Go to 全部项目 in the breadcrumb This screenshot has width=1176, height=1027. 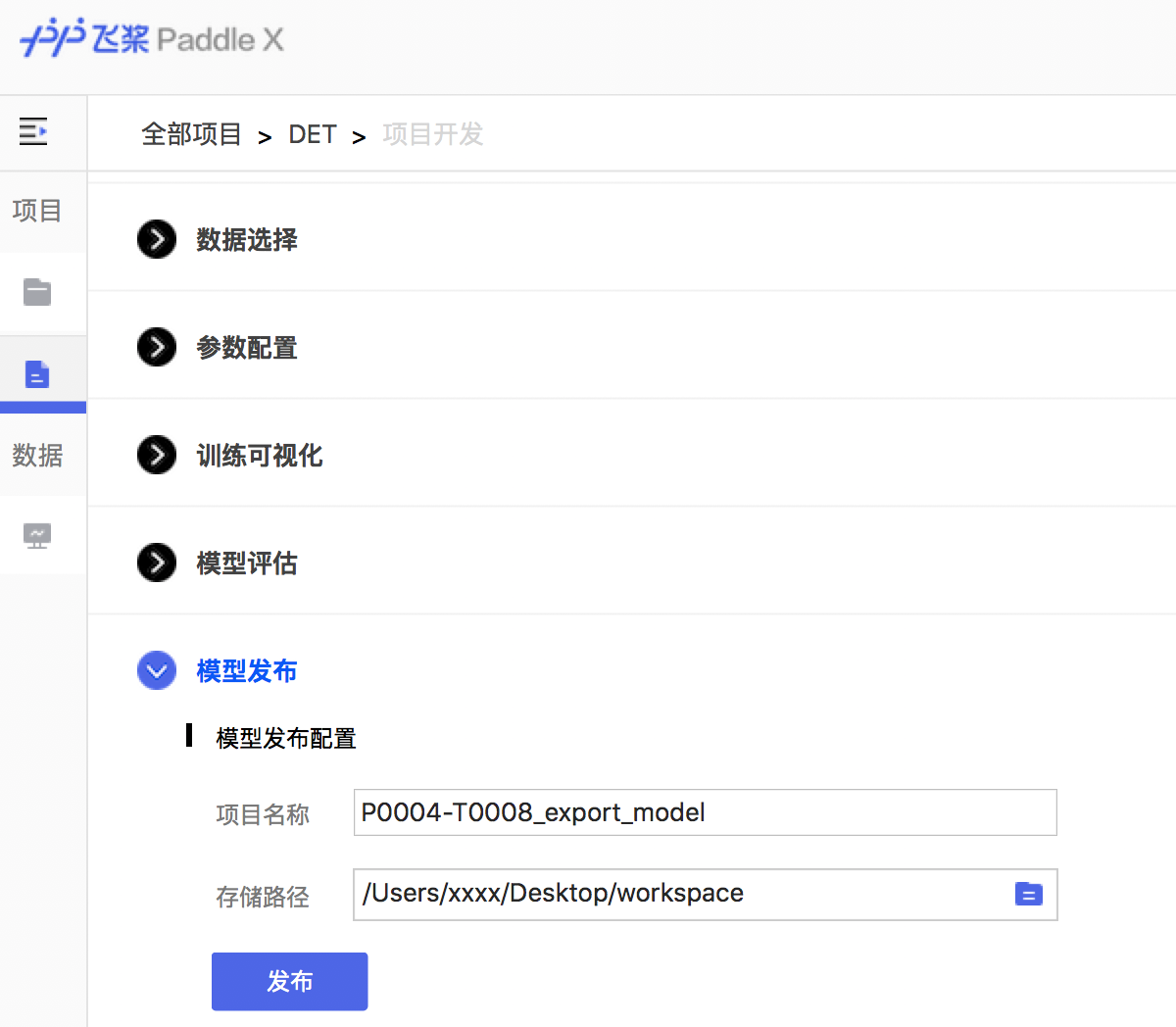(191, 134)
